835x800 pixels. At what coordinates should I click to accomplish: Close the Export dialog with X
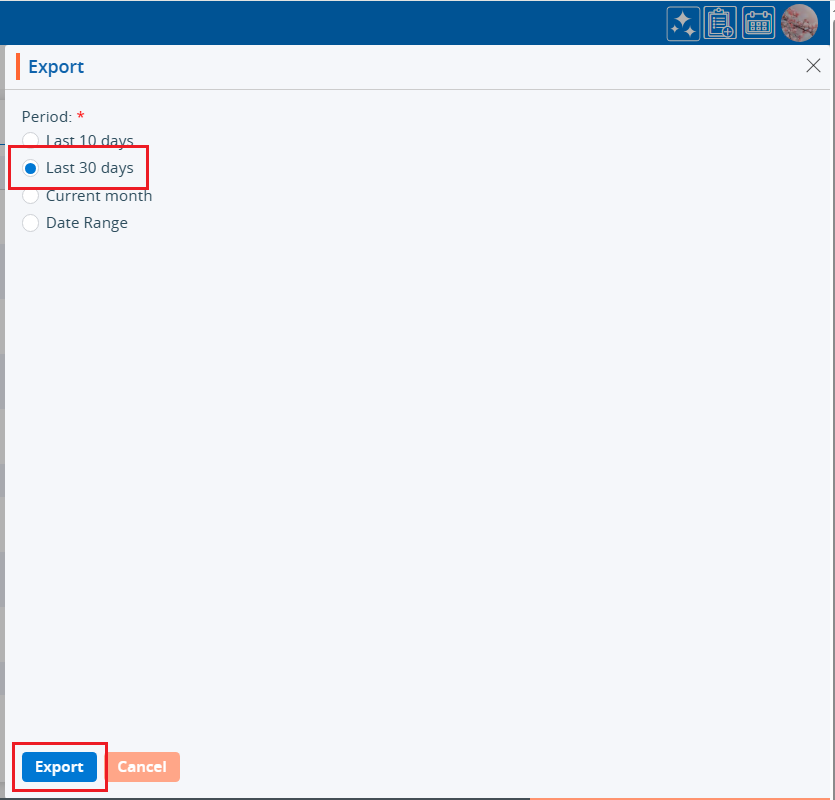point(813,66)
